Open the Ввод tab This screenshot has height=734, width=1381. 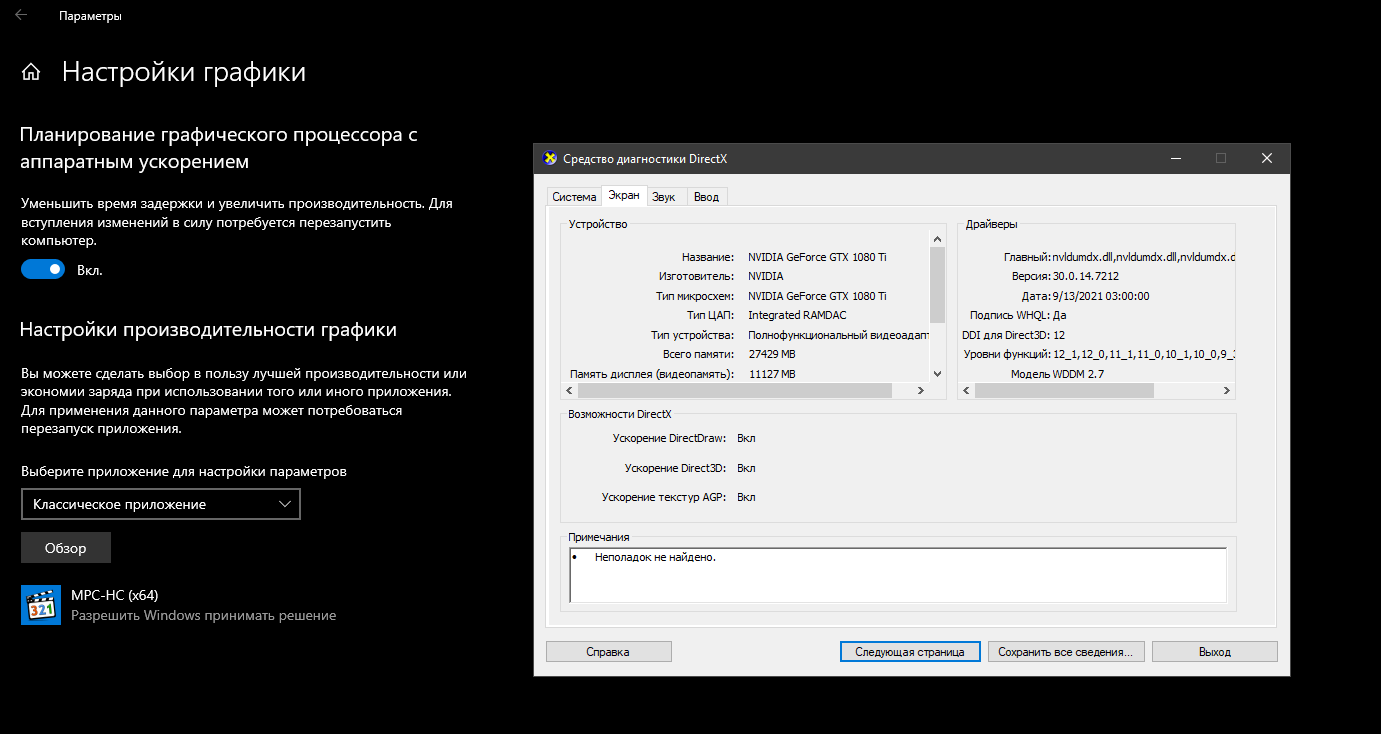(x=706, y=197)
